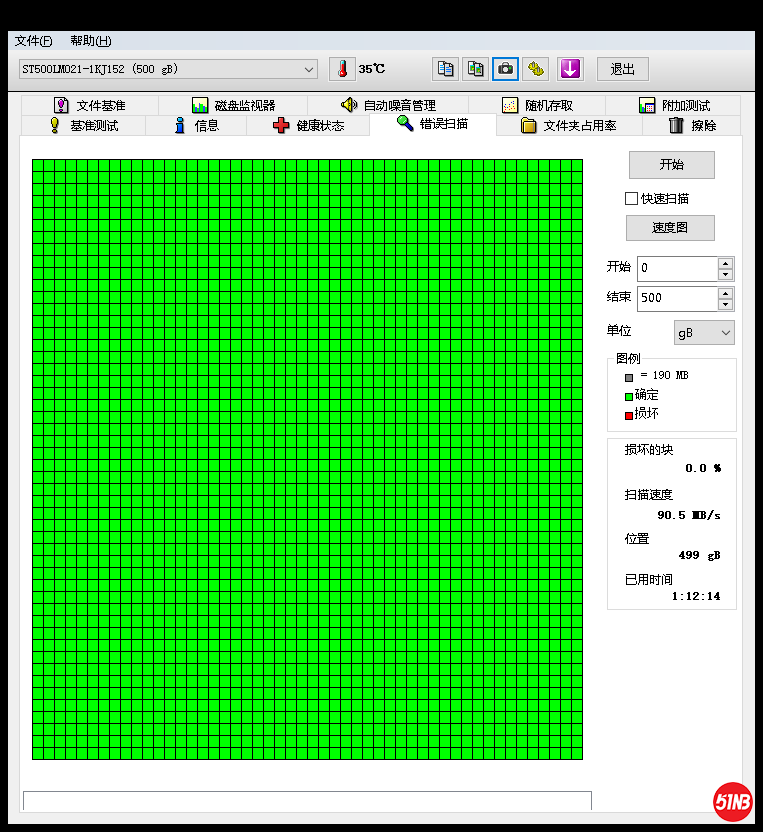The width and height of the screenshot is (763, 832).
Task: Switch to the 文件夹占用率 tab
Action: pyautogui.click(x=569, y=125)
